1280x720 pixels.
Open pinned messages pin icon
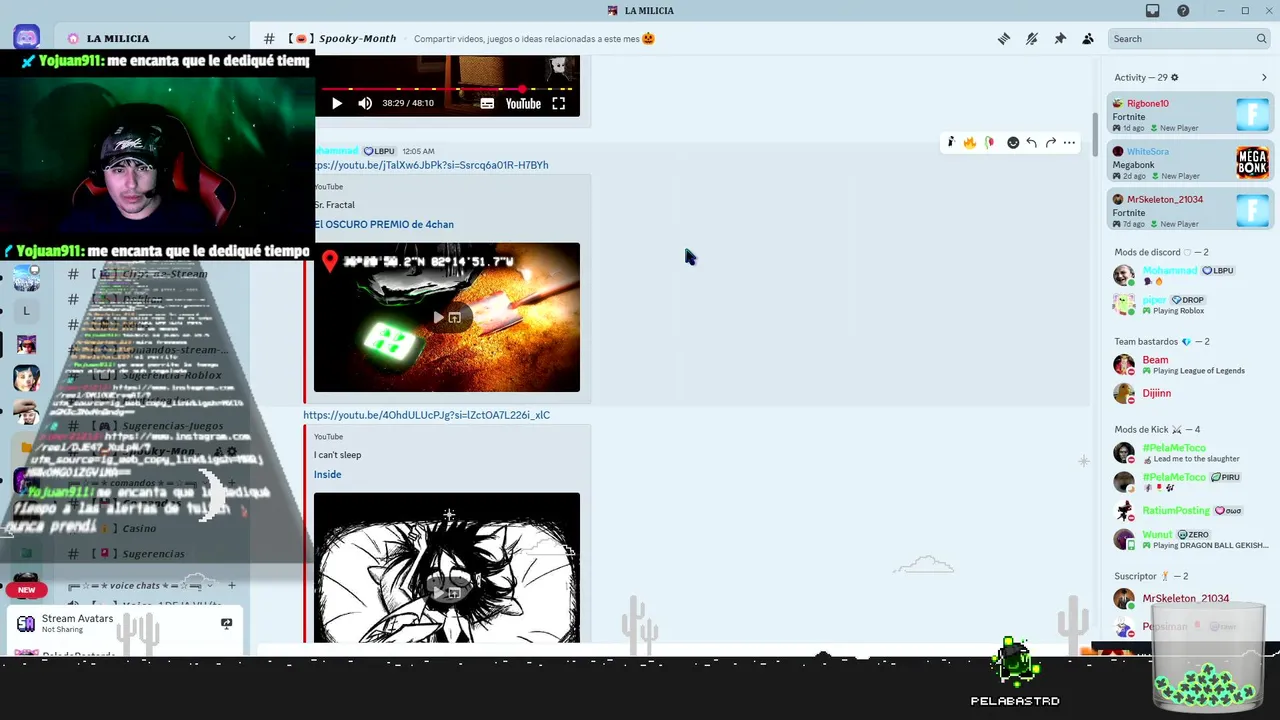1060,39
